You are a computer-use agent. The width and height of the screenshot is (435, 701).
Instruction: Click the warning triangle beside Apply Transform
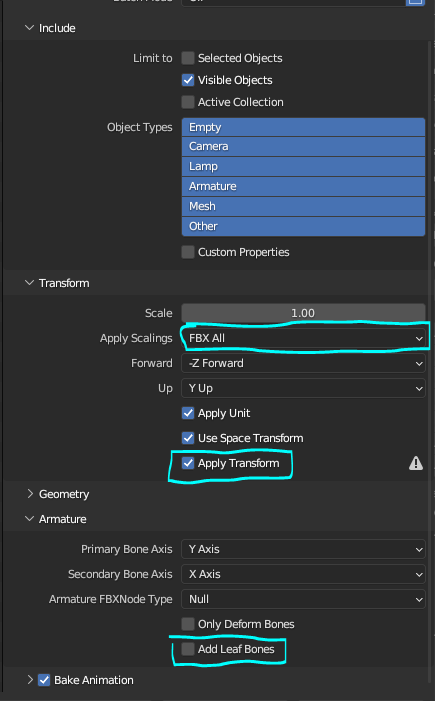[416, 463]
